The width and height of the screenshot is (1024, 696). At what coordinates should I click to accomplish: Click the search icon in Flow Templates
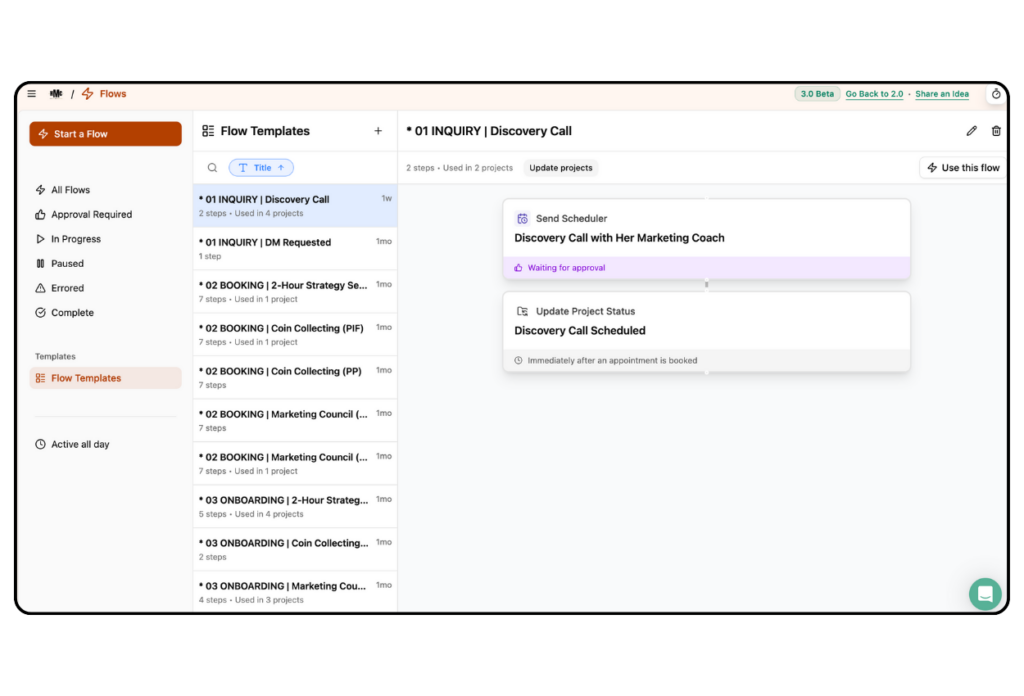(212, 167)
